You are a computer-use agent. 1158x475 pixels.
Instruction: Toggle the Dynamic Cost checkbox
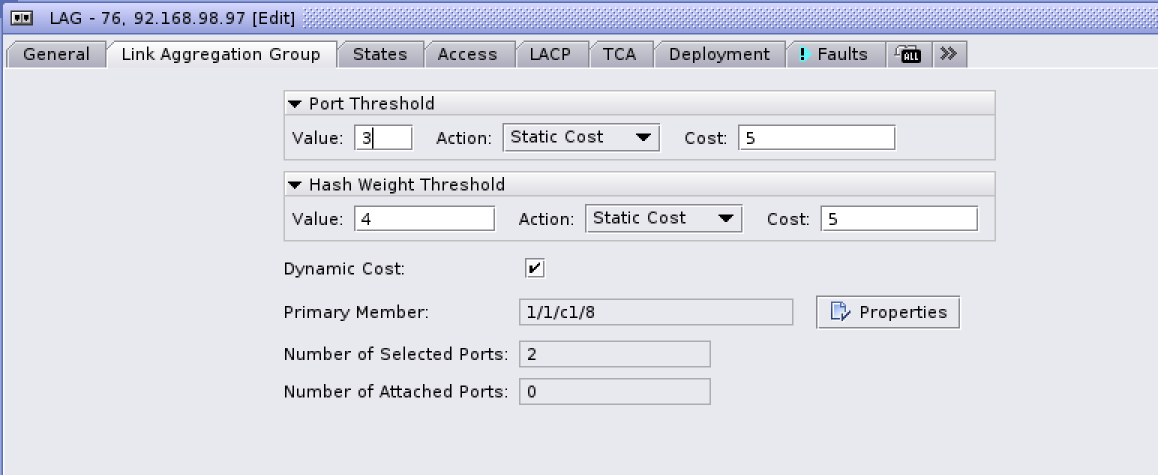point(535,268)
